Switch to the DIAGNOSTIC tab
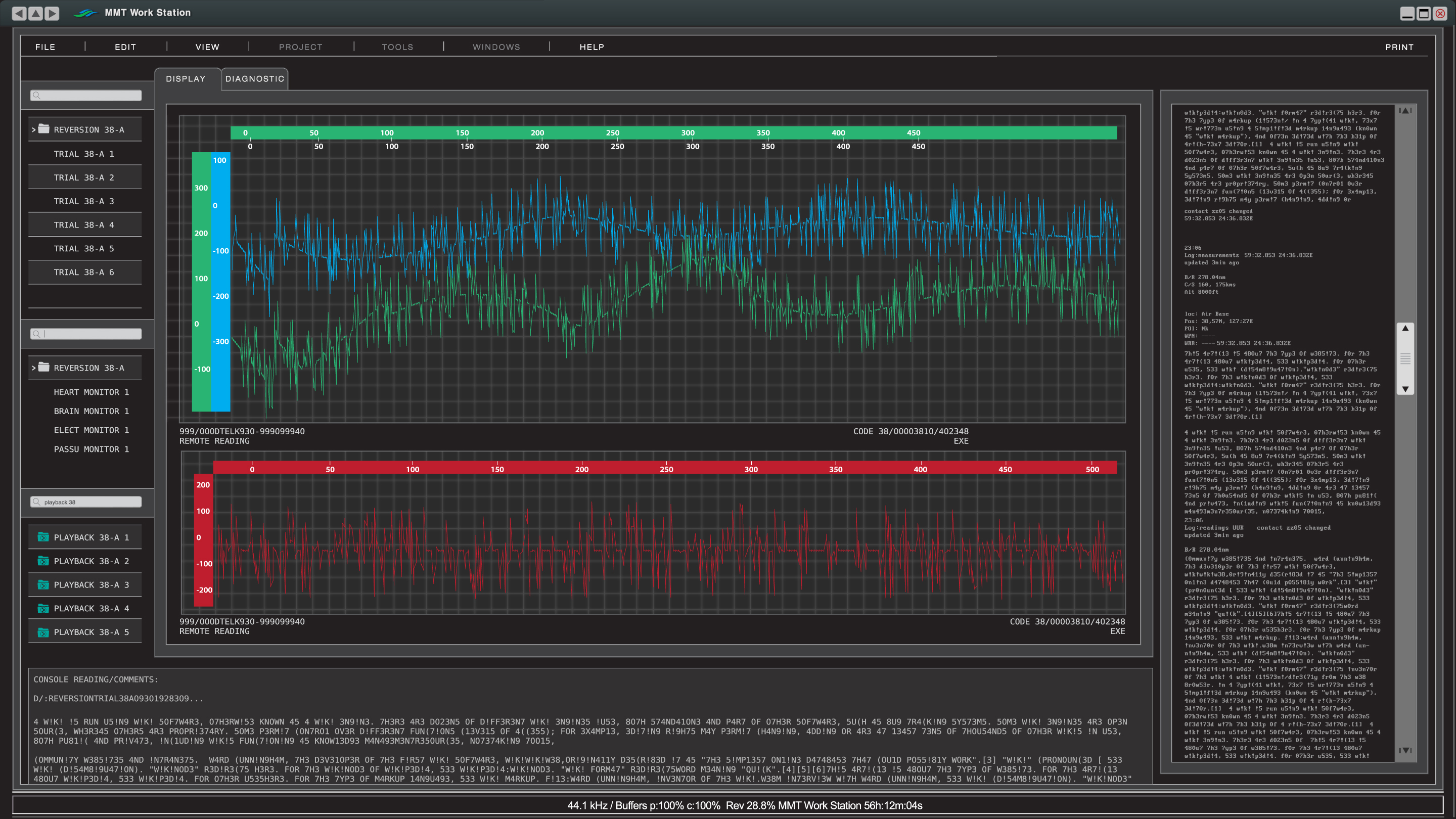1456x819 pixels. (255, 79)
